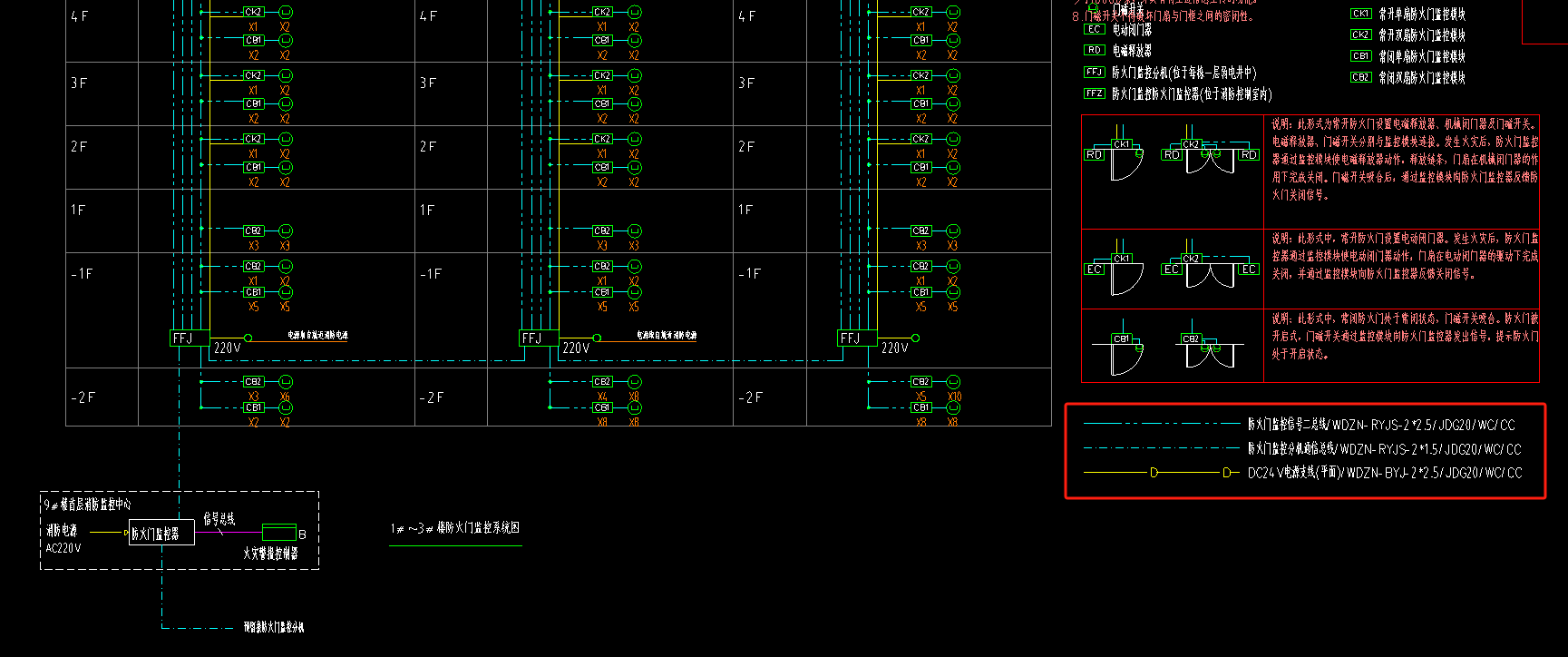Click the orange X4 label at -2F
This screenshot has width=1568, height=657.
pyautogui.click(x=602, y=397)
